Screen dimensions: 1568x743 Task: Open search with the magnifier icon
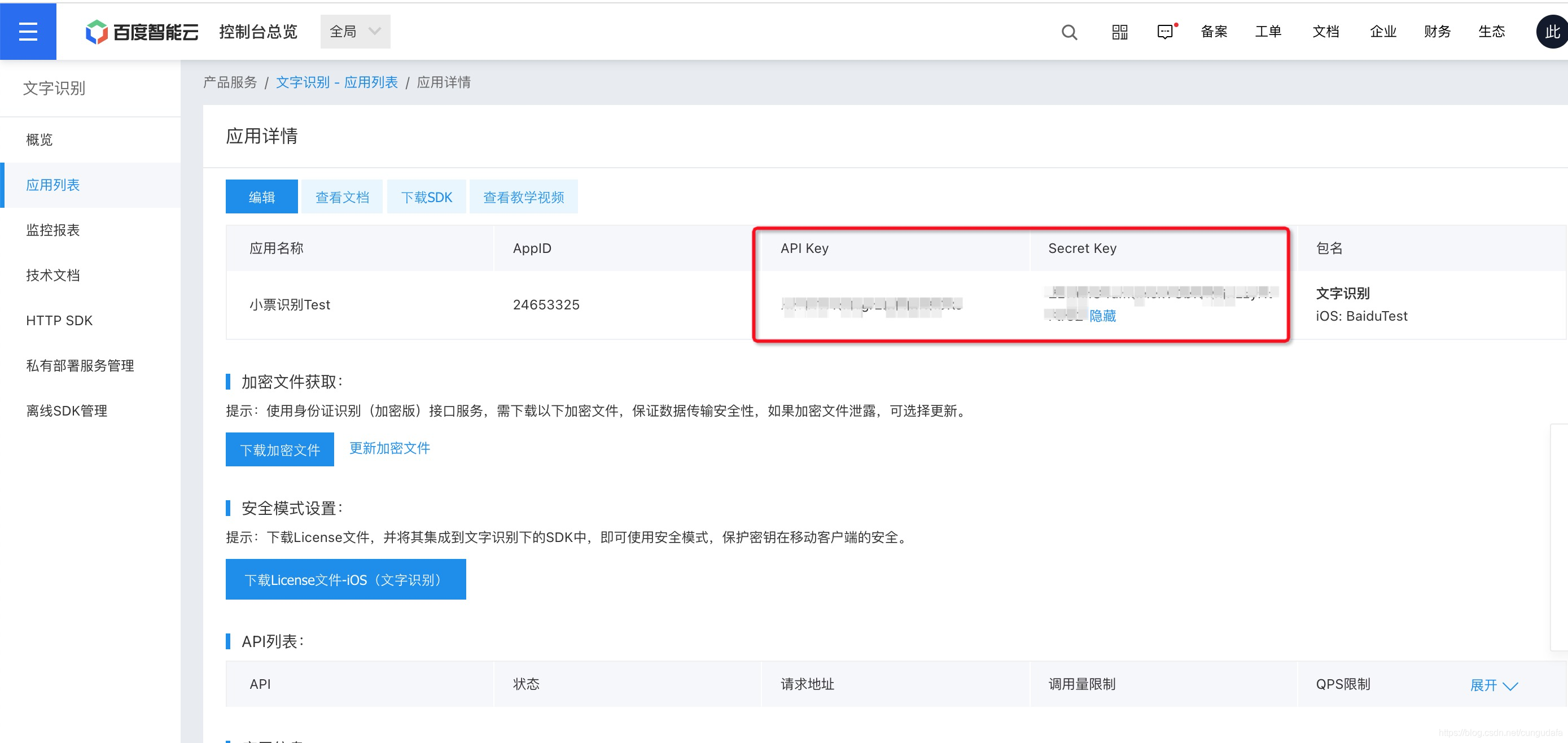[1069, 32]
